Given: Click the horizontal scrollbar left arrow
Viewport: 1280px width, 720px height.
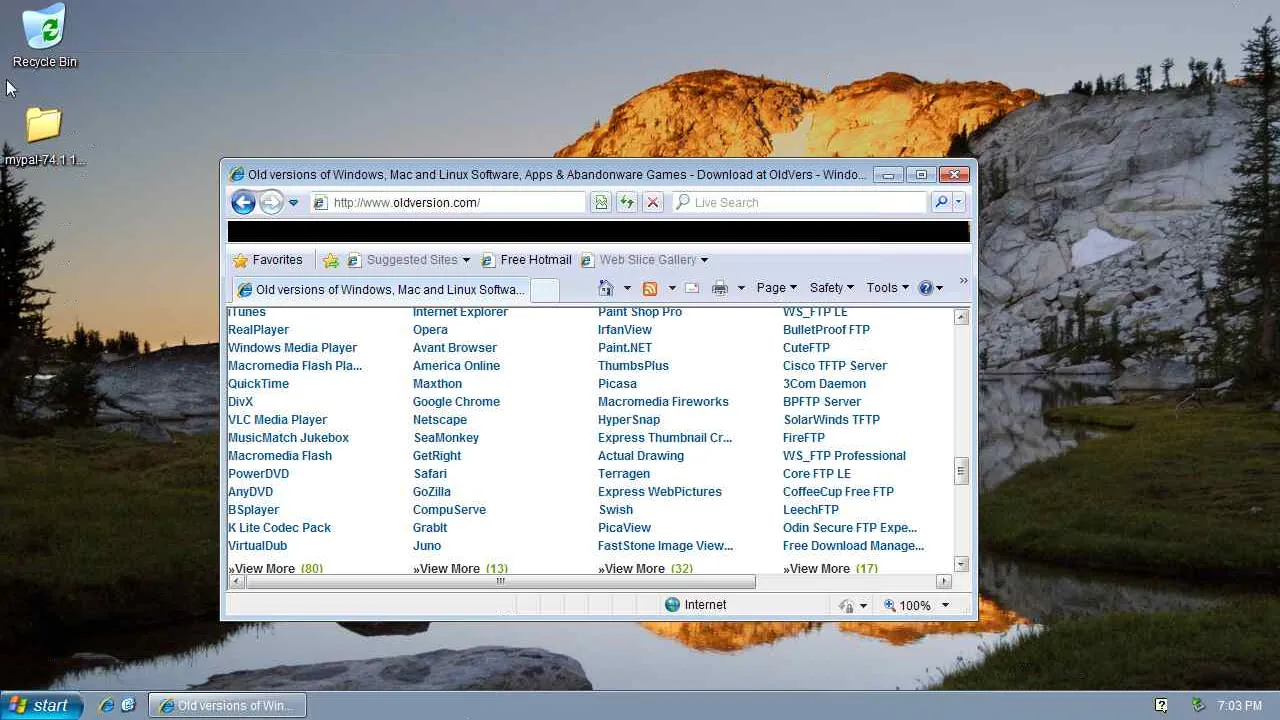Looking at the screenshot, I should [236, 581].
